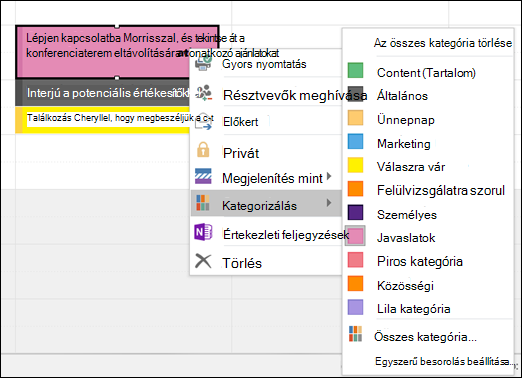The height and width of the screenshot is (378, 522).
Task: Click Az összes kategória törlése
Action: [x=443, y=43]
